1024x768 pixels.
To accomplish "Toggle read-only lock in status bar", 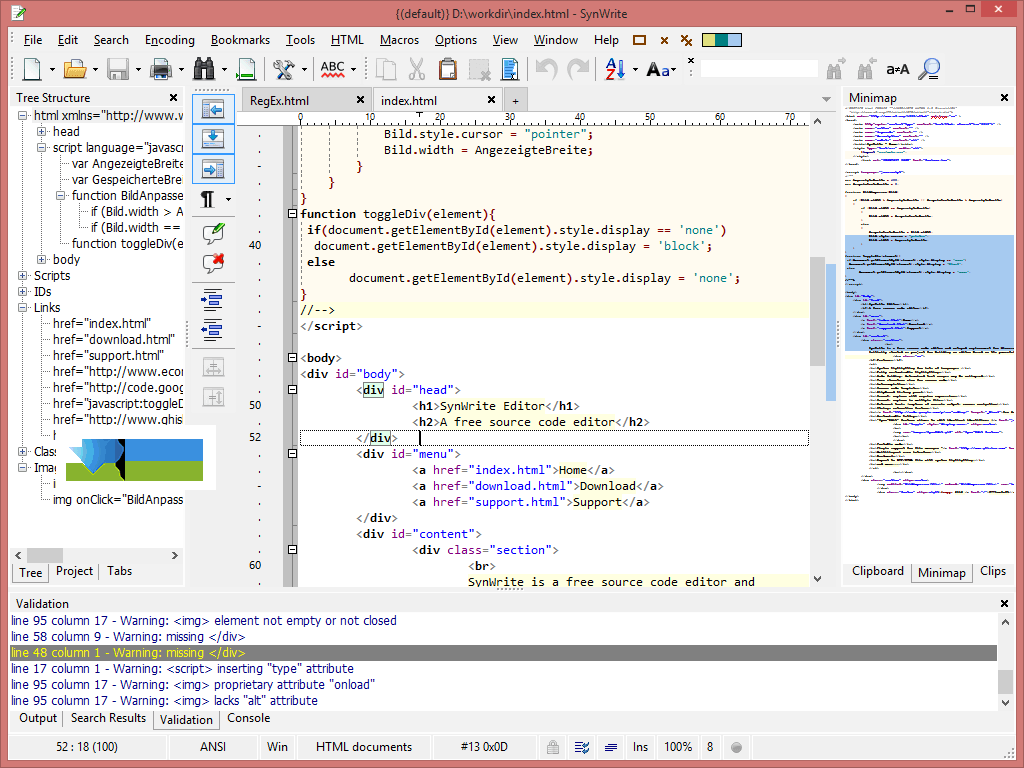I will [552, 746].
